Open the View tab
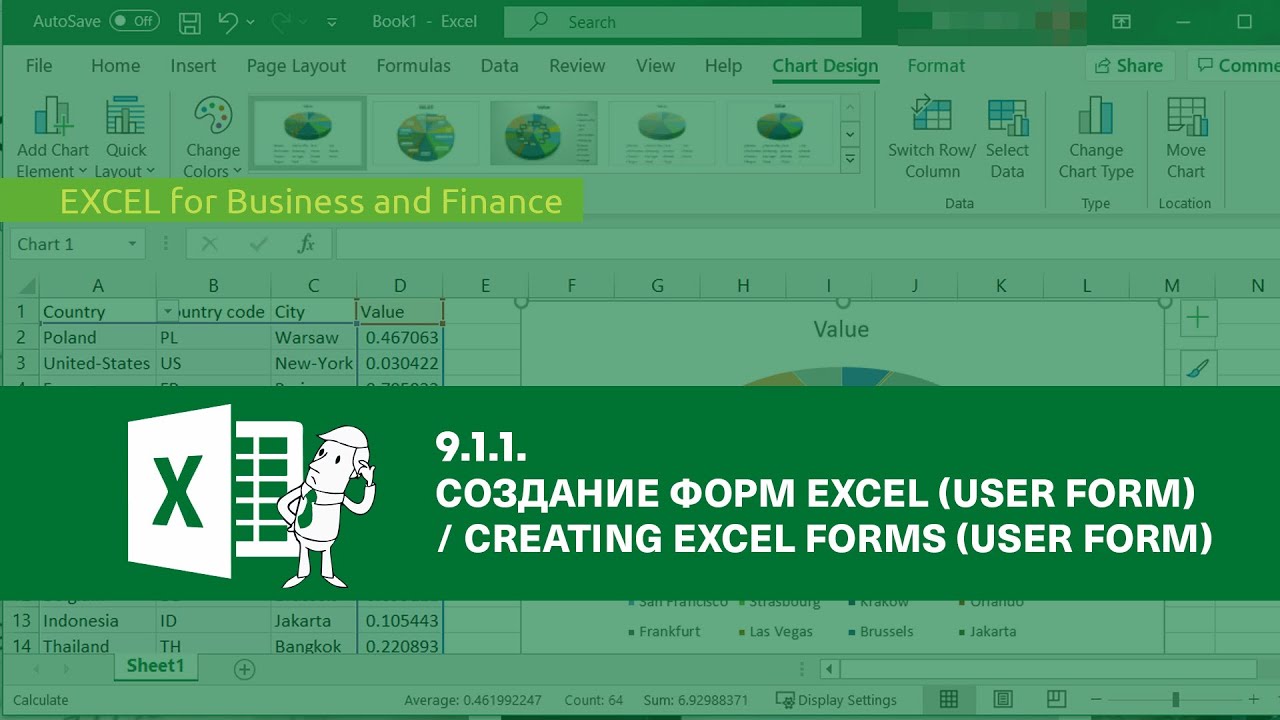 pos(655,66)
